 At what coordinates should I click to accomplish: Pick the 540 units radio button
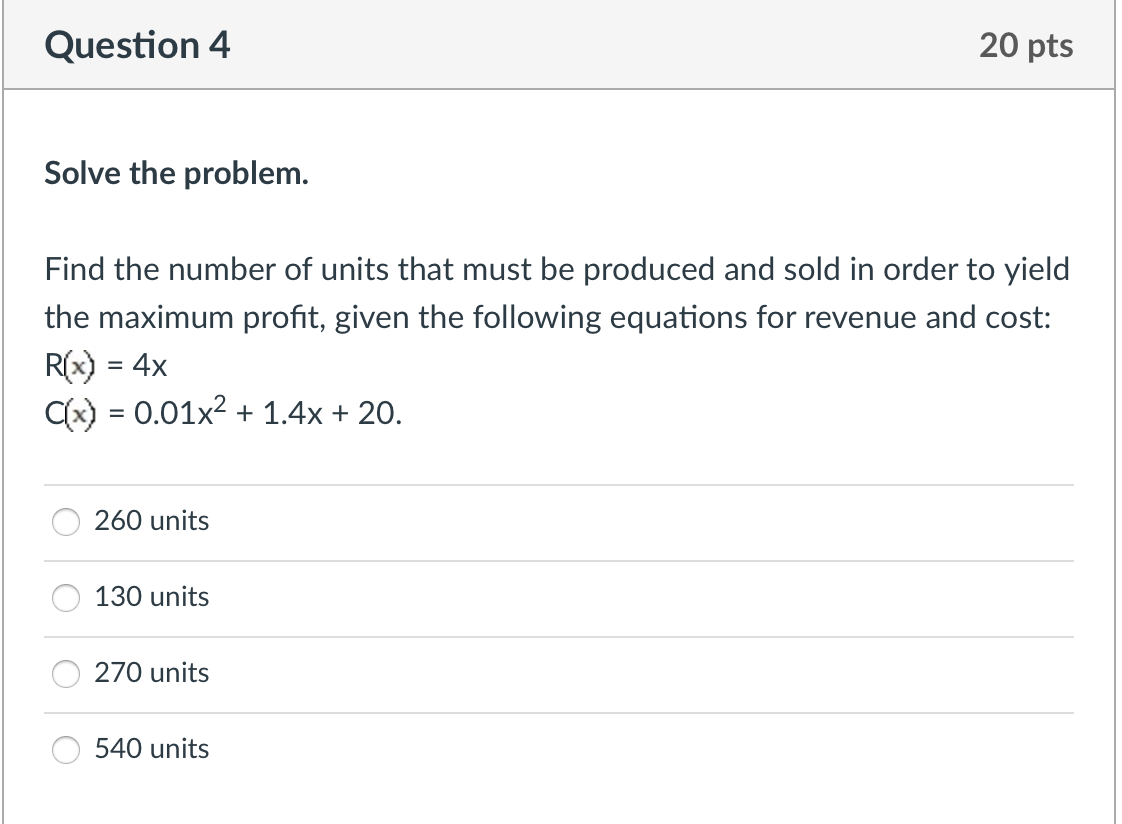(66, 750)
